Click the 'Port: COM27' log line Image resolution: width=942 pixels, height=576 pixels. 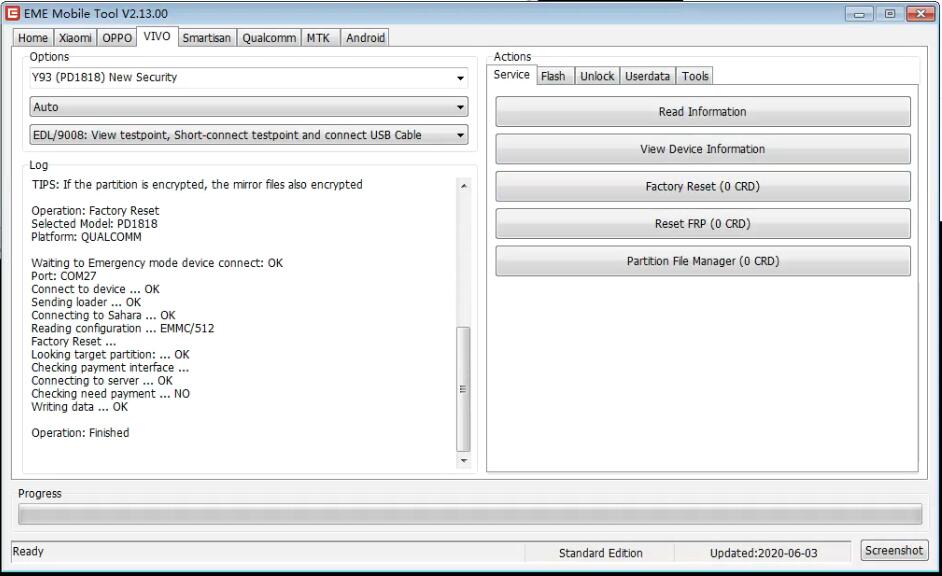pos(64,276)
